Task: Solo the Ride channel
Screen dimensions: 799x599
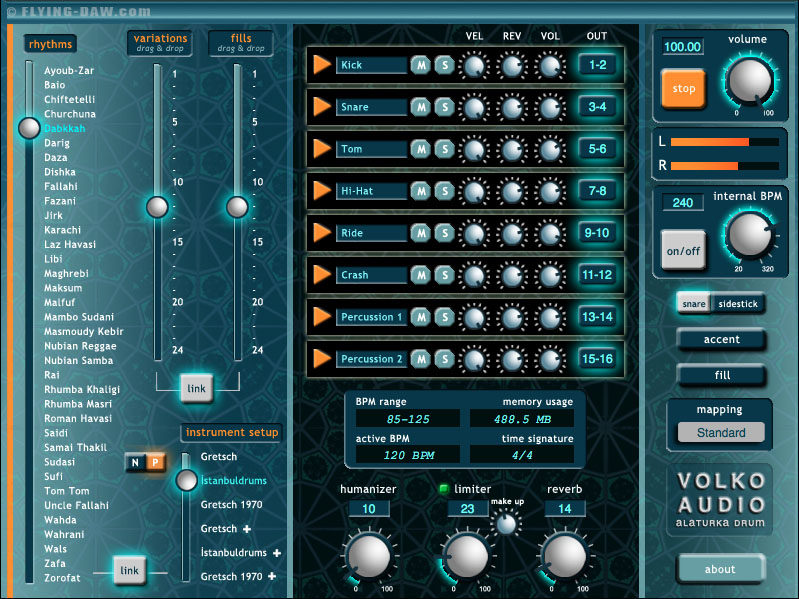Action: coord(445,233)
